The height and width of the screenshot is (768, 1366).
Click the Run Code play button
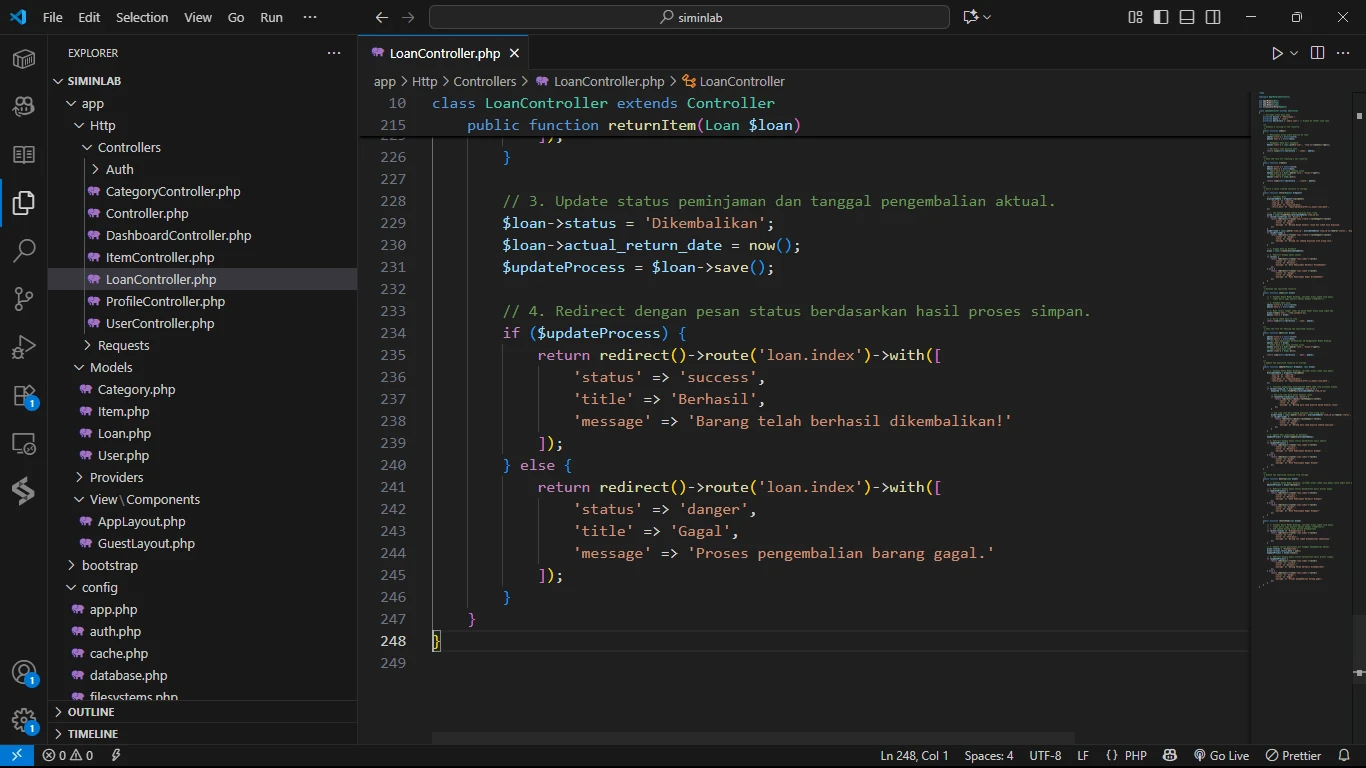pyautogui.click(x=1277, y=53)
